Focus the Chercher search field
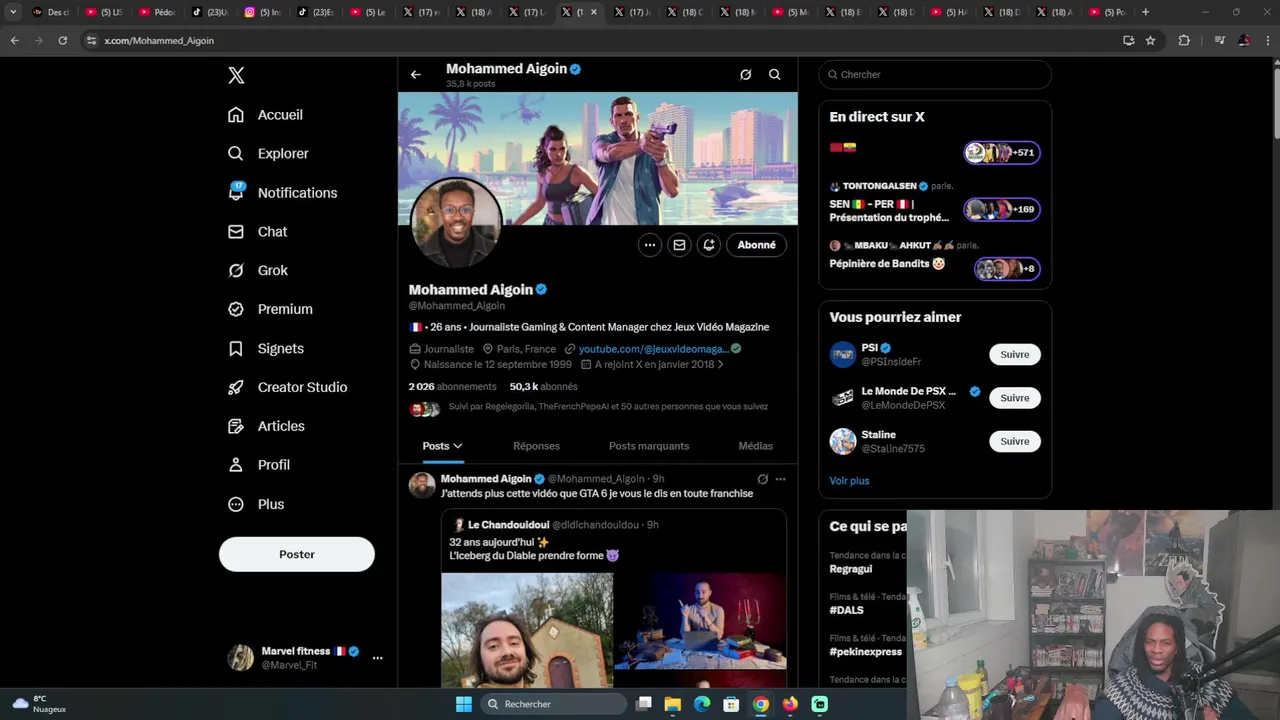Screen dimensions: 1280x720 [935, 75]
